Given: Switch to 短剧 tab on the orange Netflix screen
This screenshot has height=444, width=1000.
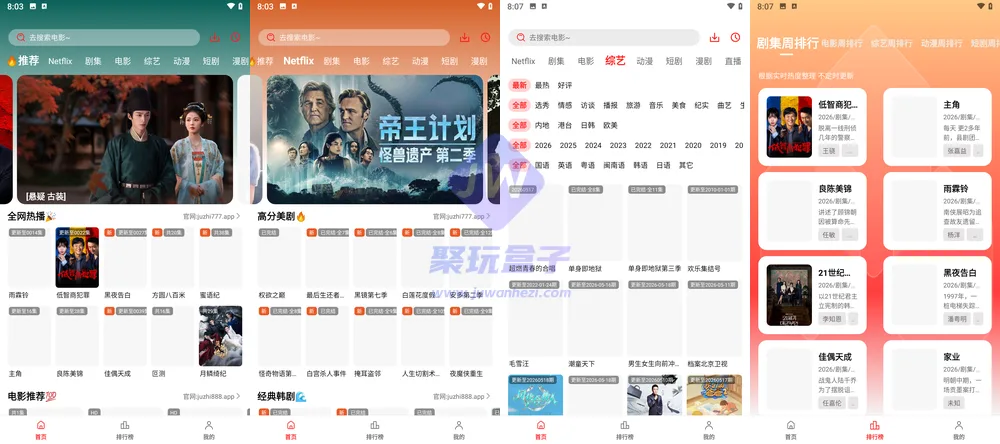Looking at the screenshot, I should (450, 61).
